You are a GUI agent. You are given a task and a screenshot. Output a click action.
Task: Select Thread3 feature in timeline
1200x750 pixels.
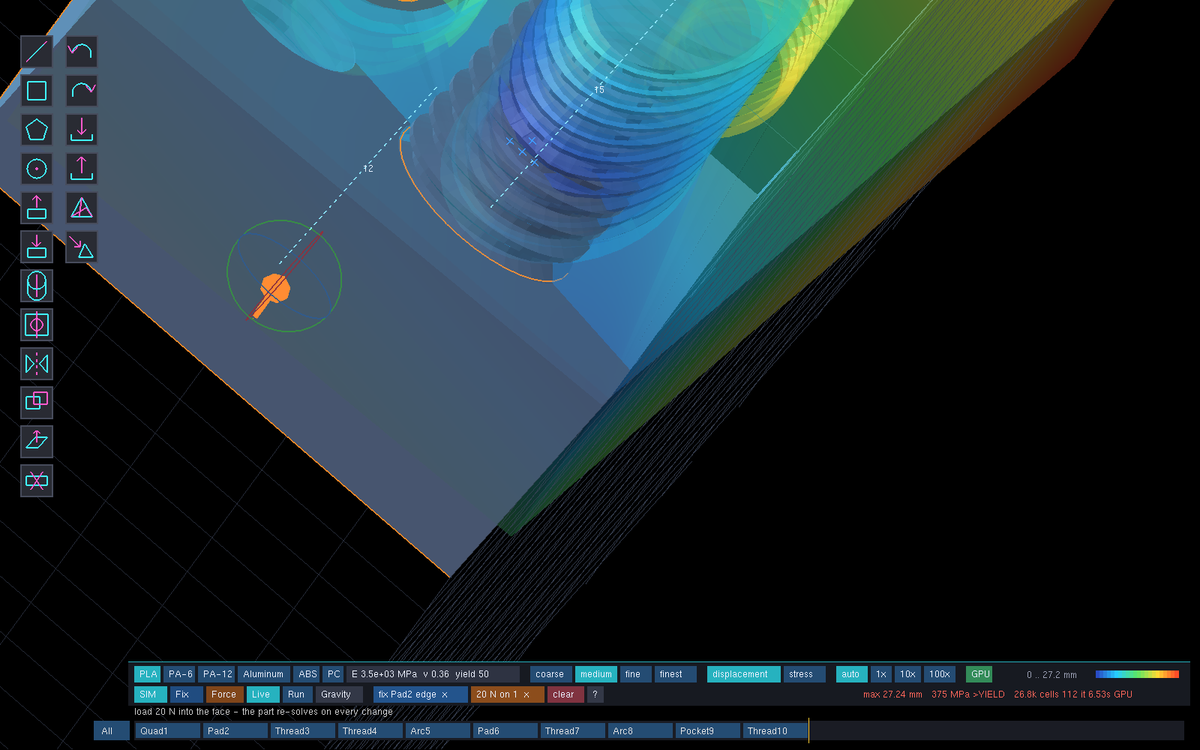[x=302, y=731]
